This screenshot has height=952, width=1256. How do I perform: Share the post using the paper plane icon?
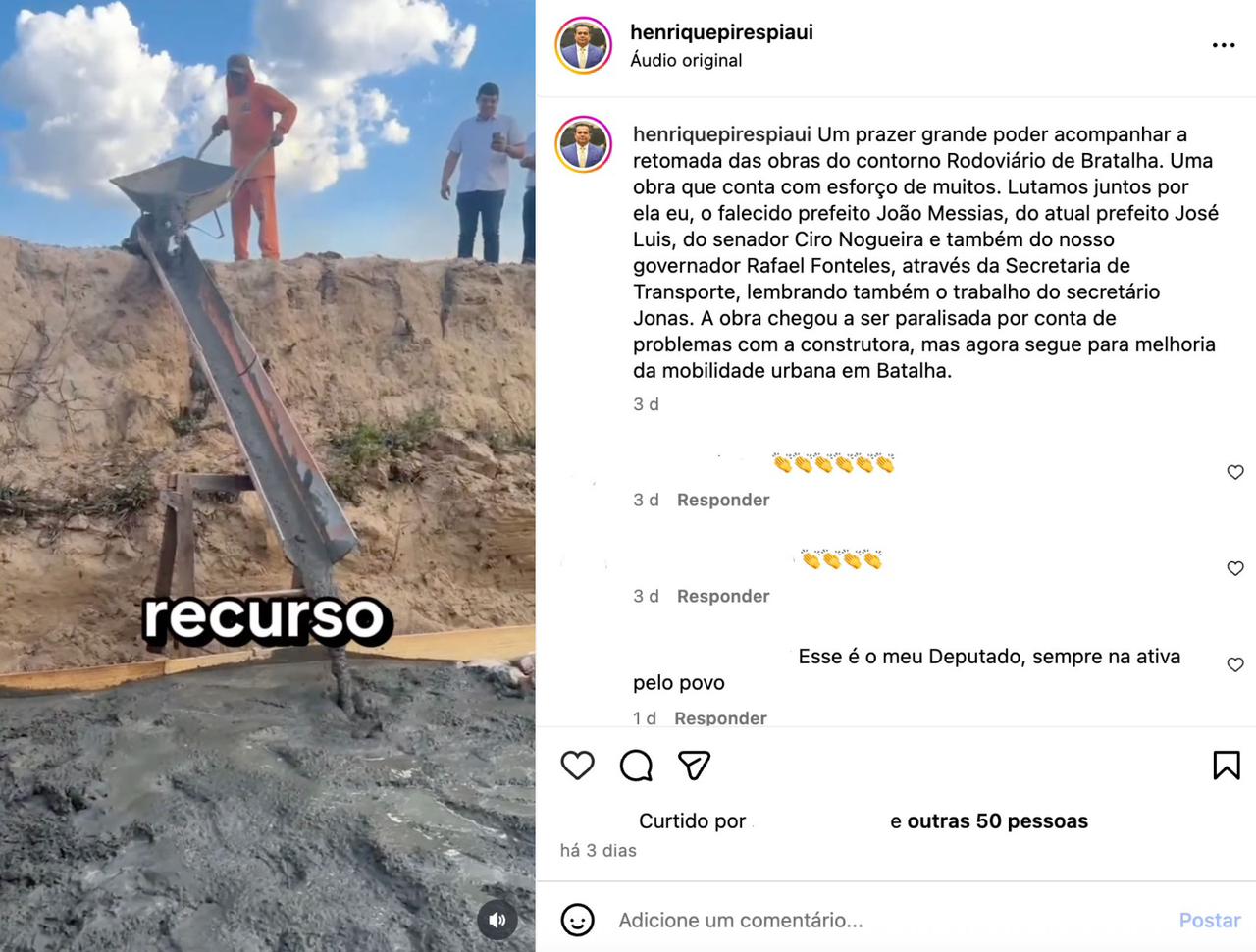tap(694, 765)
